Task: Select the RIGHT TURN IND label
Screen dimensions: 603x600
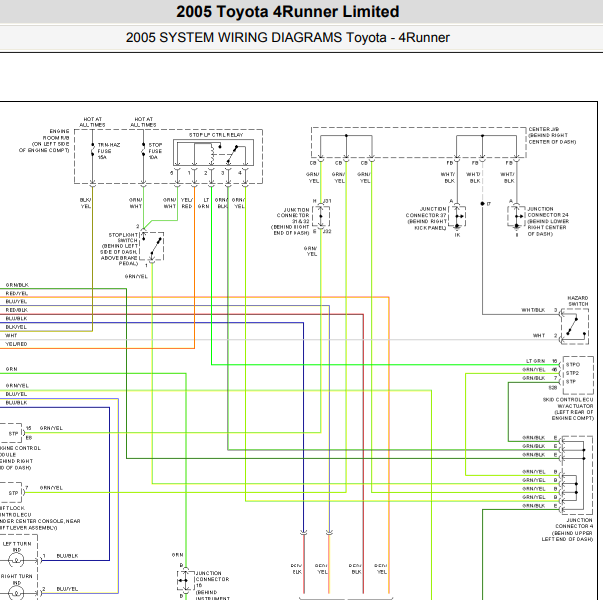Action: (x=16, y=579)
